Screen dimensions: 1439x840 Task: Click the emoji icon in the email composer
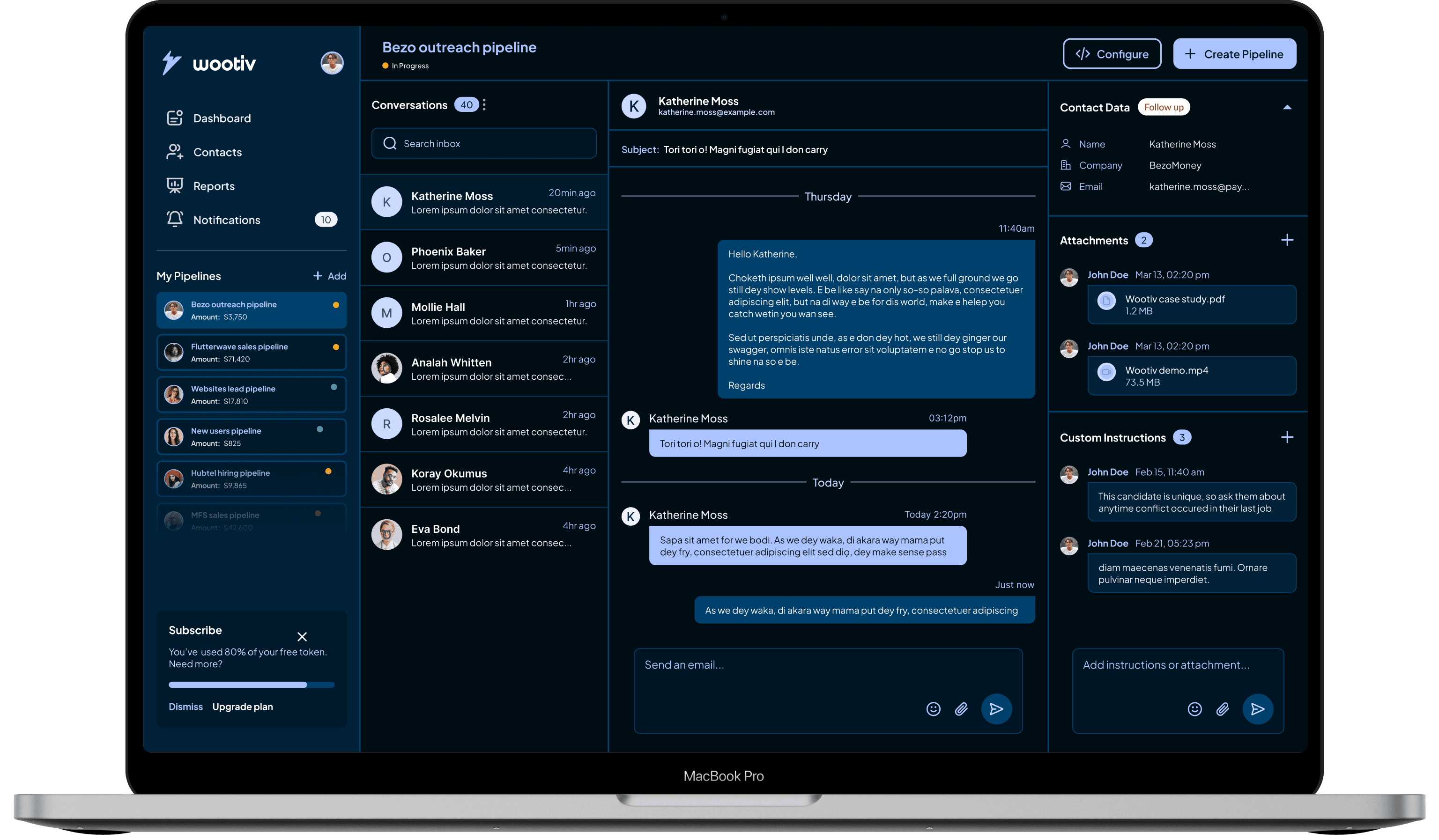[x=933, y=709]
